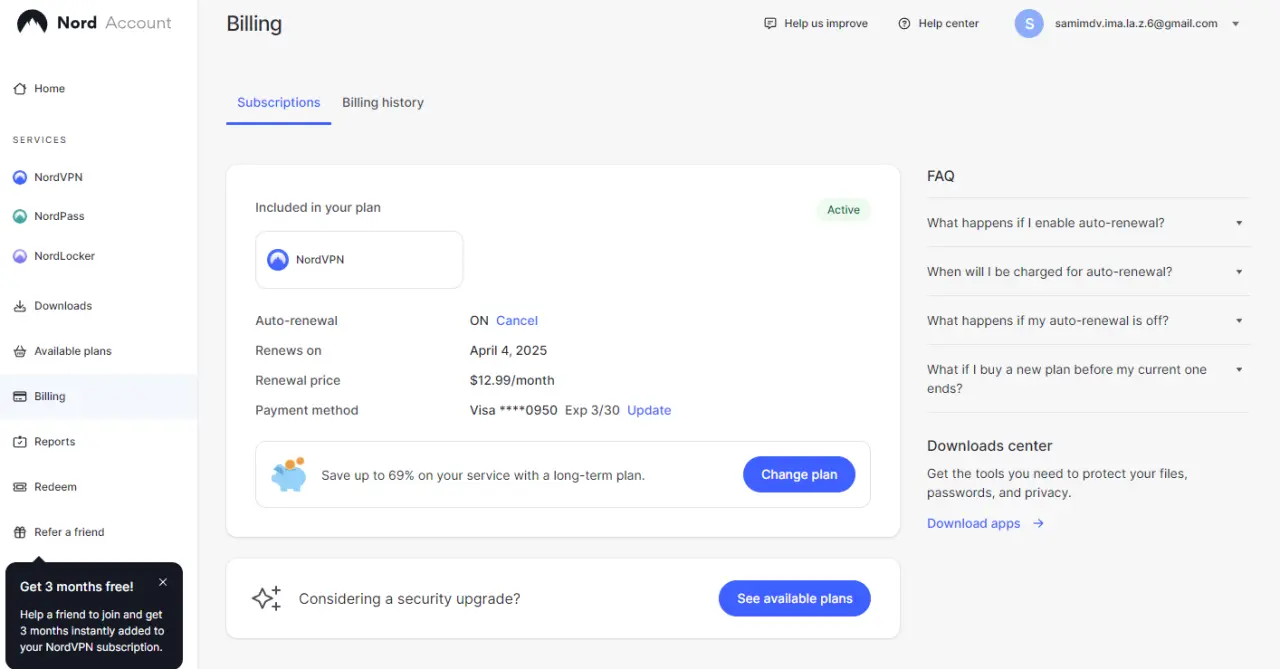
Task: Click the NordPass sidebar icon
Action: [20, 216]
